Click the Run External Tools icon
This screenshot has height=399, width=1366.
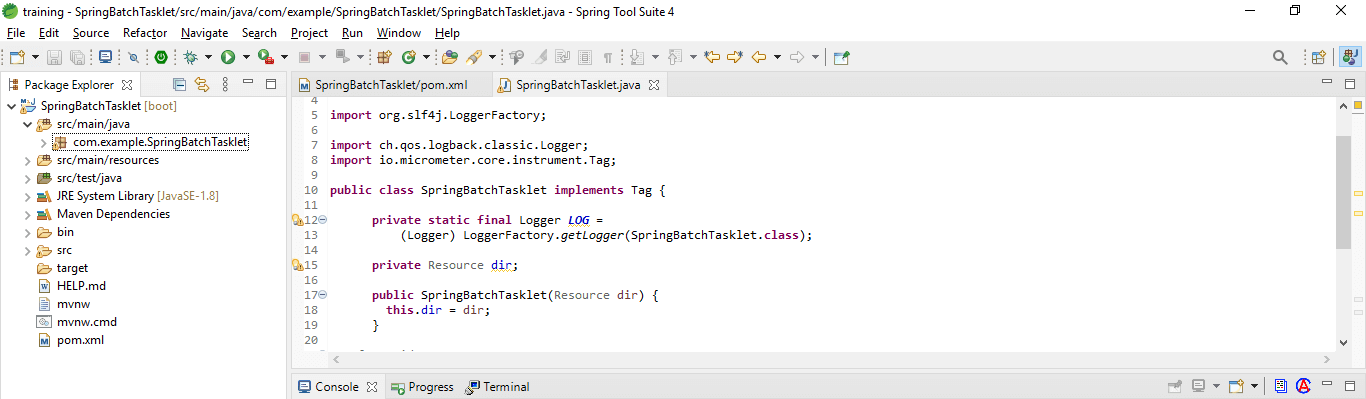266,57
